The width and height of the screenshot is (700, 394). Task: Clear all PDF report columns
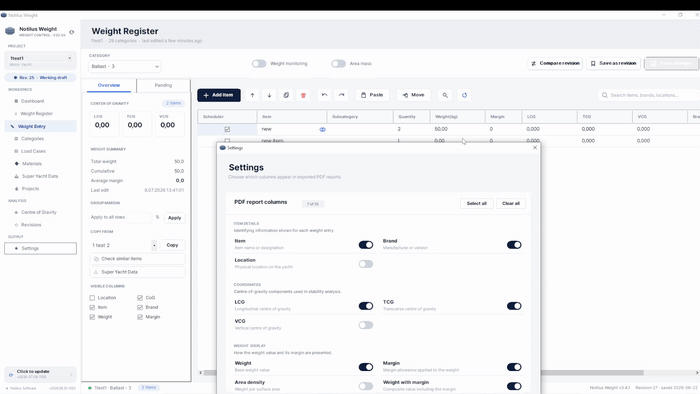(x=511, y=203)
